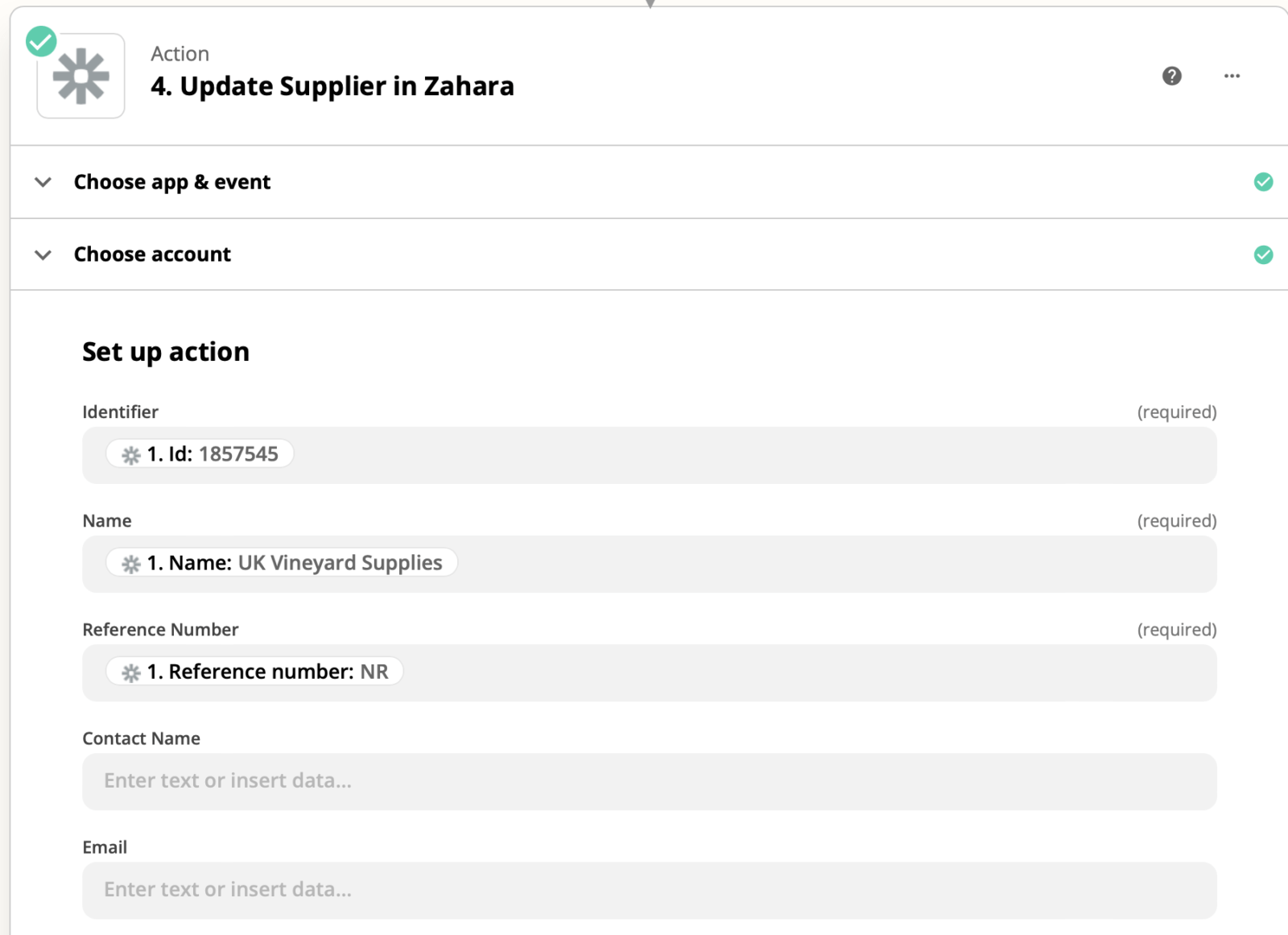This screenshot has width=1288, height=935.
Task: Open the help question mark icon
Action: pyautogui.click(x=1171, y=76)
